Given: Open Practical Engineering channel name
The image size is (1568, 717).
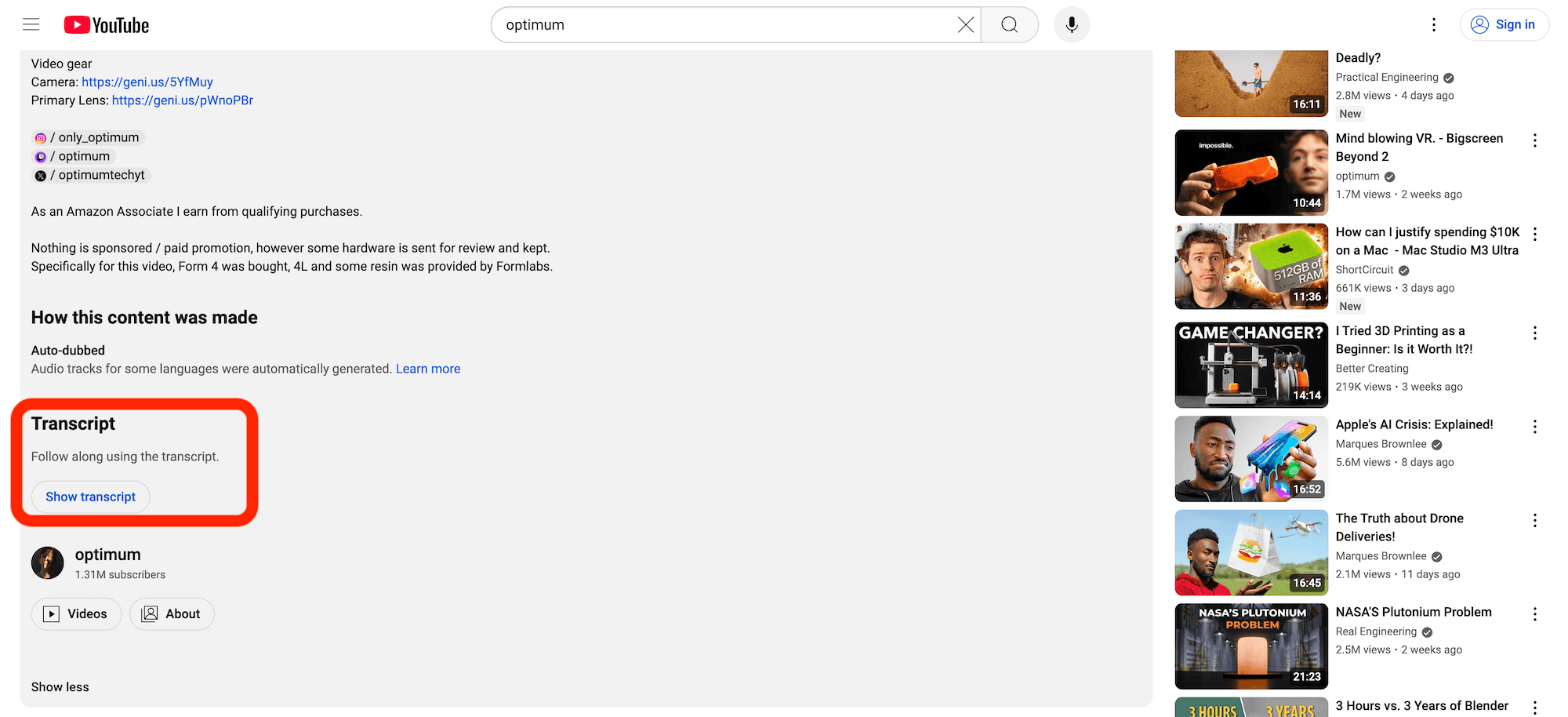Looking at the screenshot, I should (x=1387, y=78).
